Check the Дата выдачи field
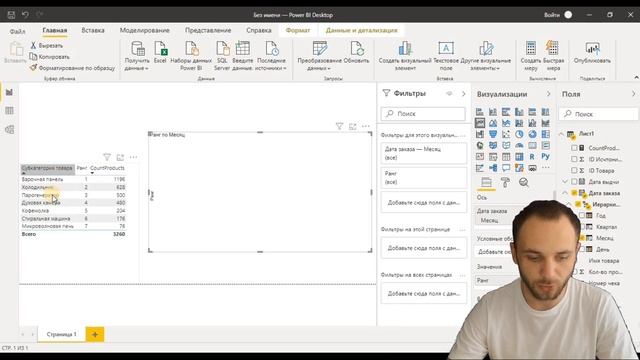 click(x=574, y=182)
